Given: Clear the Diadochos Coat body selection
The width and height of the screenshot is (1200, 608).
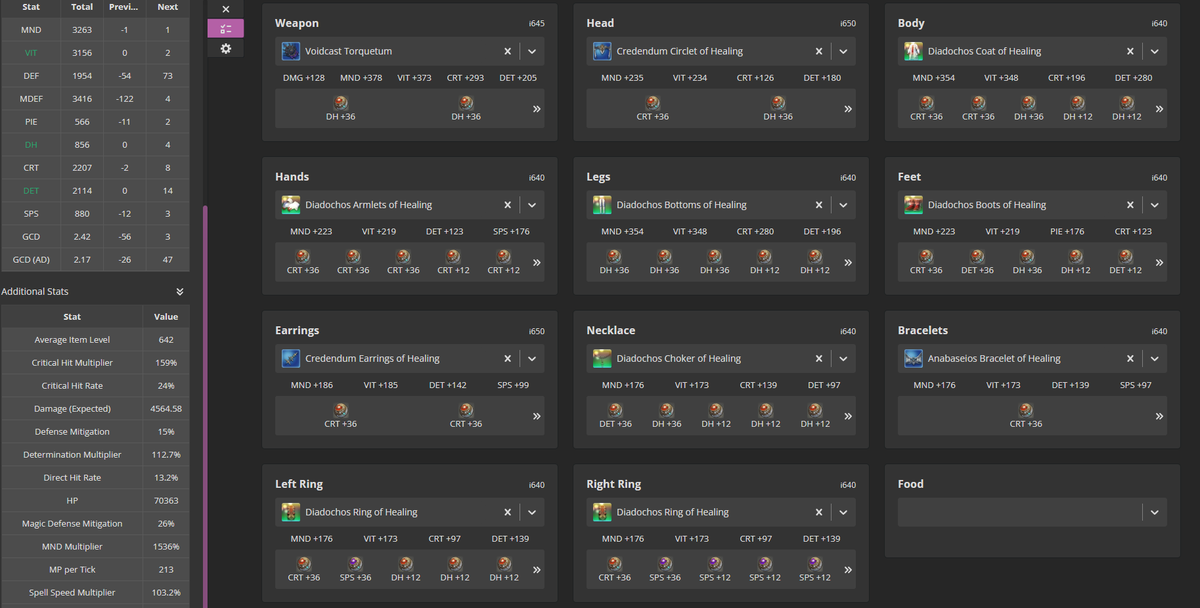Looking at the screenshot, I should coord(1130,51).
